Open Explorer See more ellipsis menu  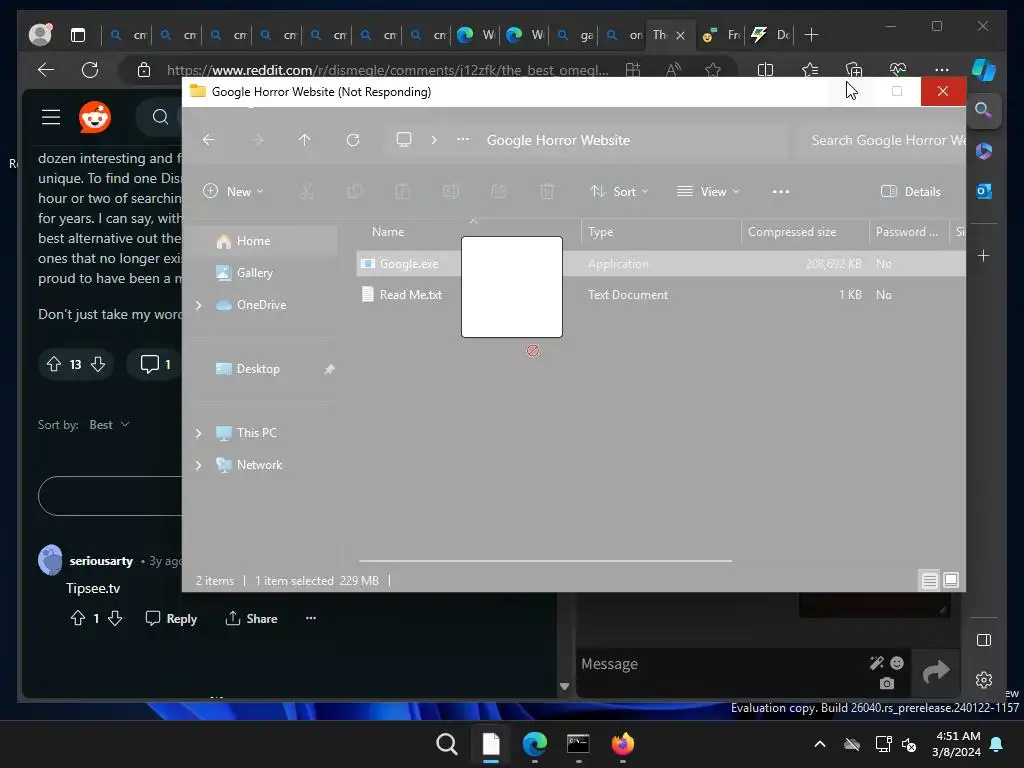pyautogui.click(x=780, y=191)
